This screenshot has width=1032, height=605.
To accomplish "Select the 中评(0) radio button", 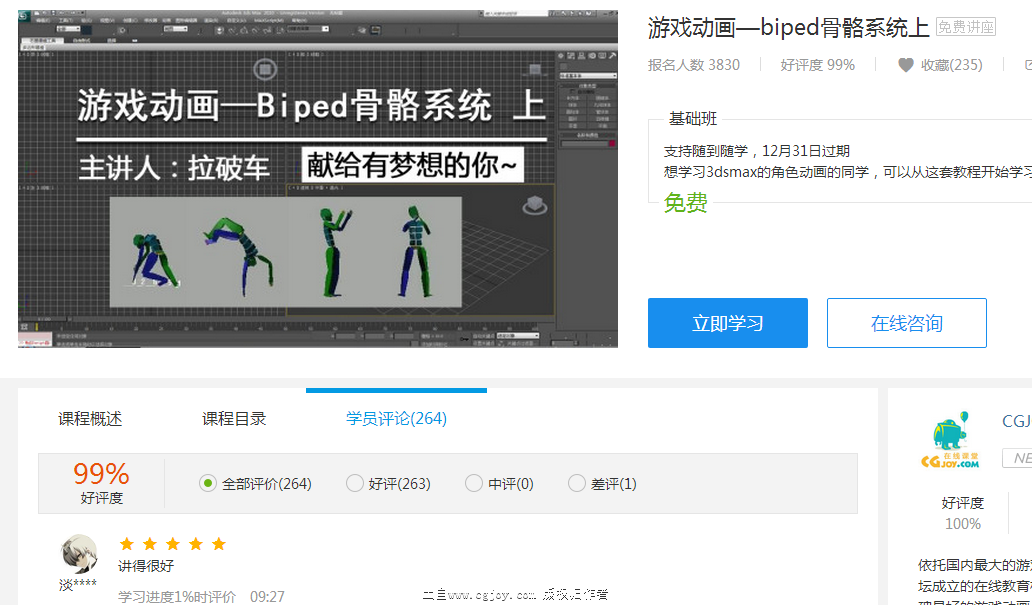I will coord(474,484).
